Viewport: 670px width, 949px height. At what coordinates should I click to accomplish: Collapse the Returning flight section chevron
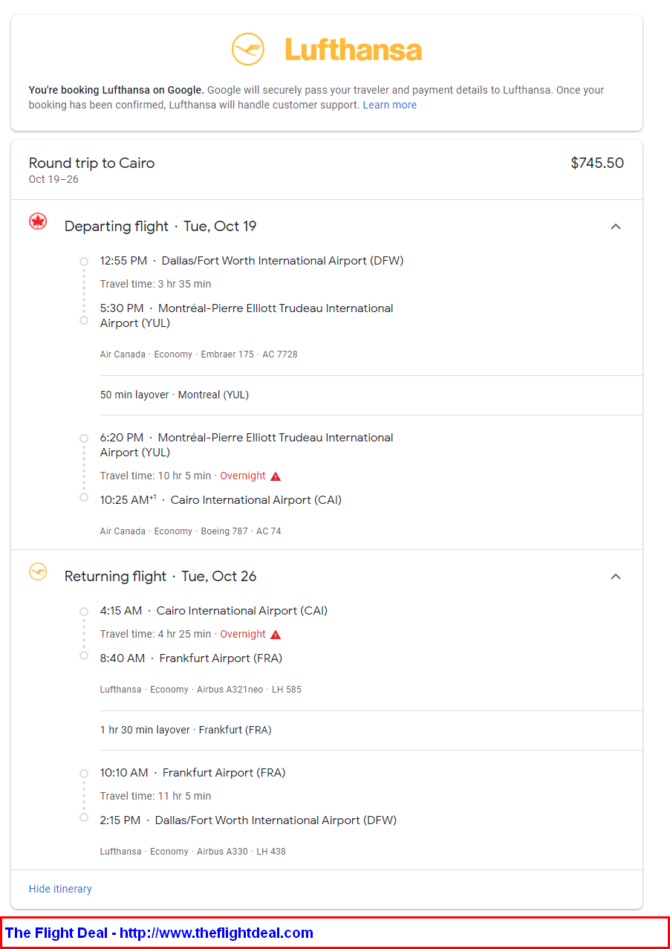(616, 576)
